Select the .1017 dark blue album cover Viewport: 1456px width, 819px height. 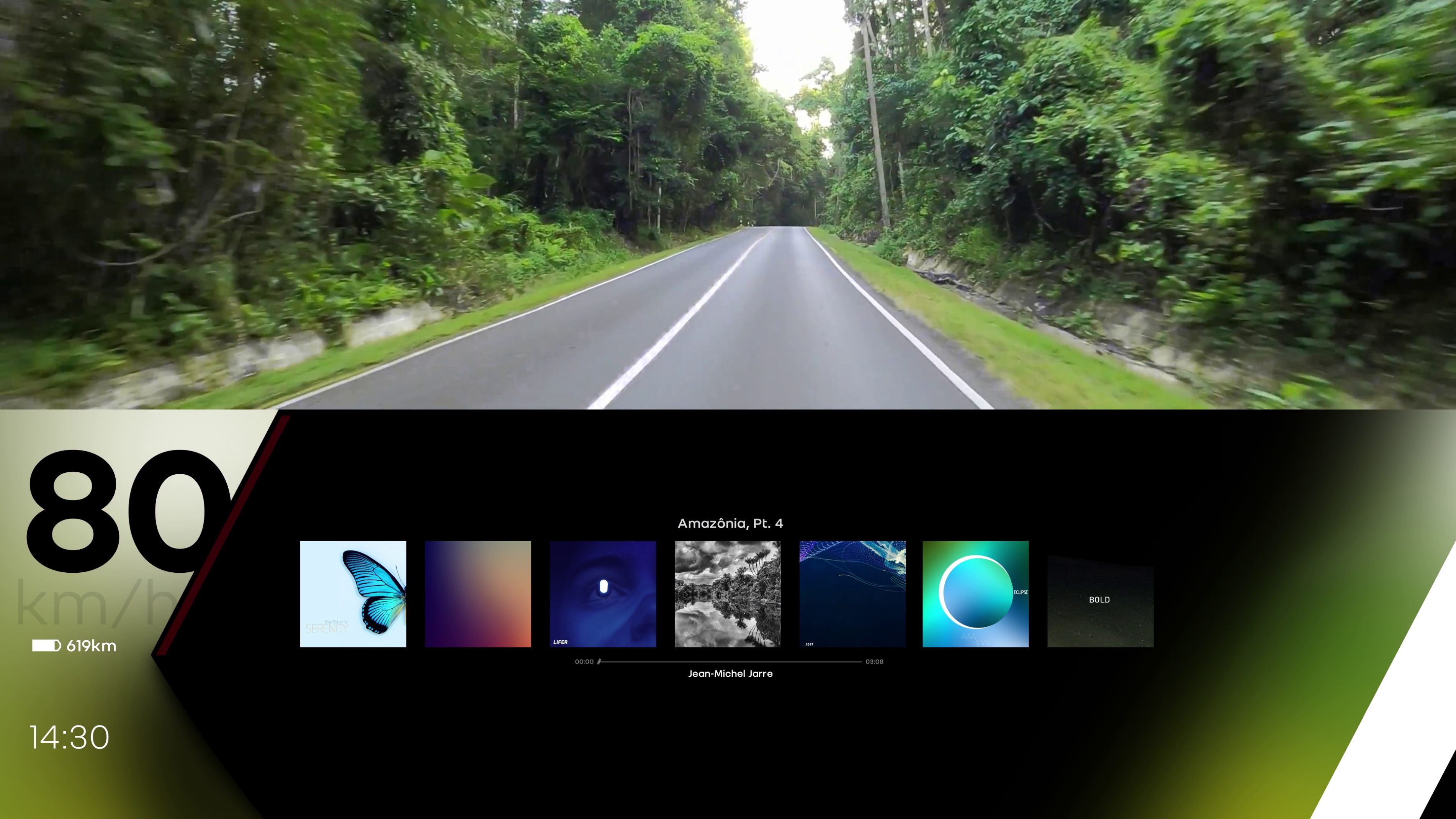point(852,593)
